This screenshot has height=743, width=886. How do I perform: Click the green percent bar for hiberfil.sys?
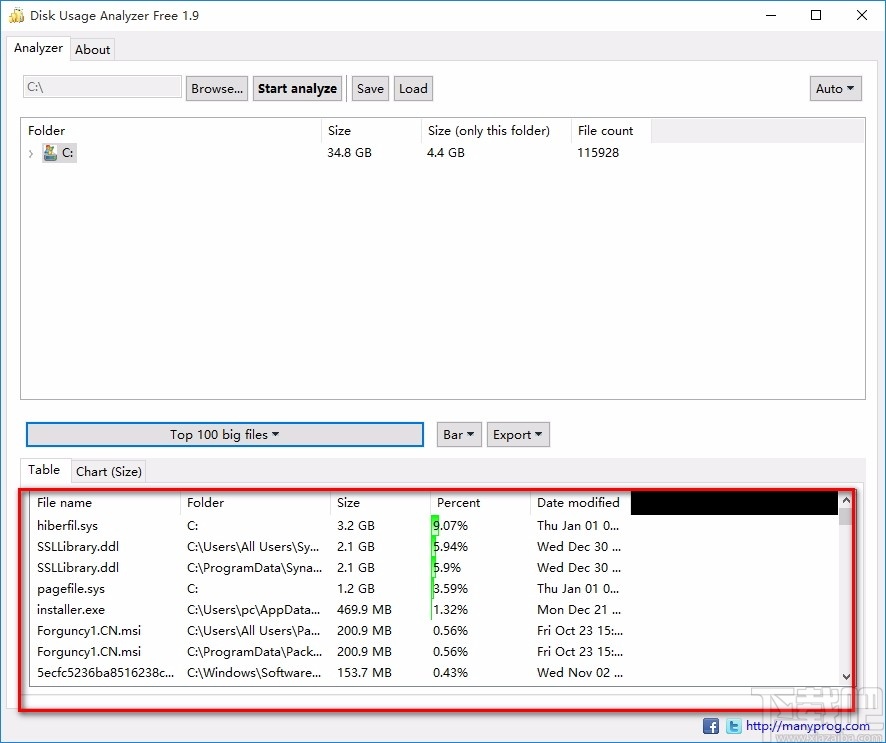pyautogui.click(x=436, y=525)
